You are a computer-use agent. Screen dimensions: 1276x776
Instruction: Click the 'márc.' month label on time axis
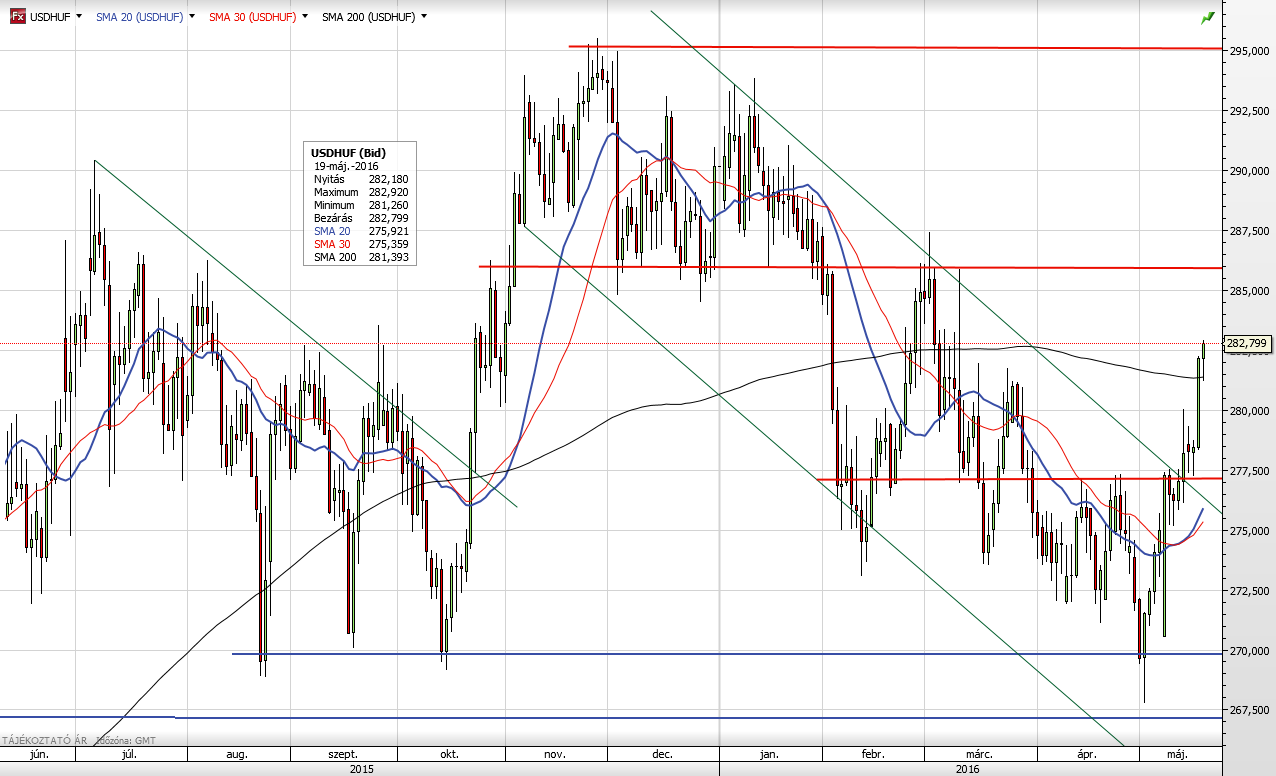coord(979,754)
